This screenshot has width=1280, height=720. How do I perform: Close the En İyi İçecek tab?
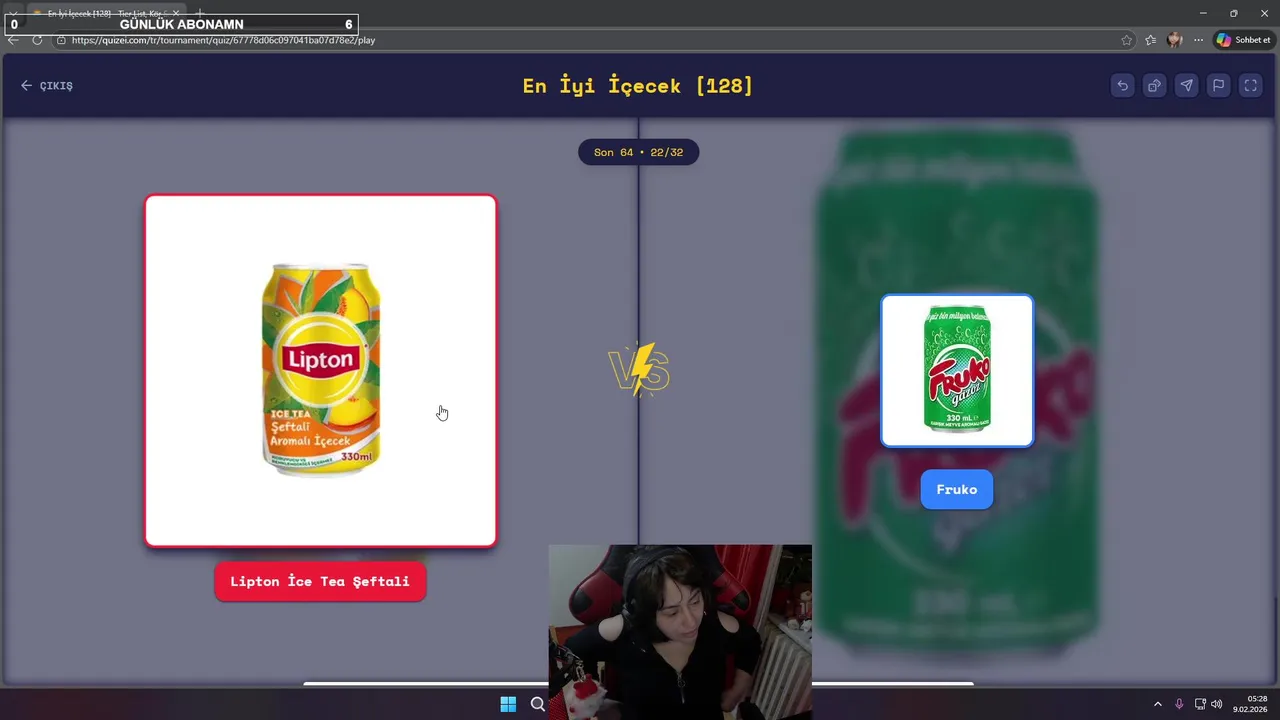point(176,14)
